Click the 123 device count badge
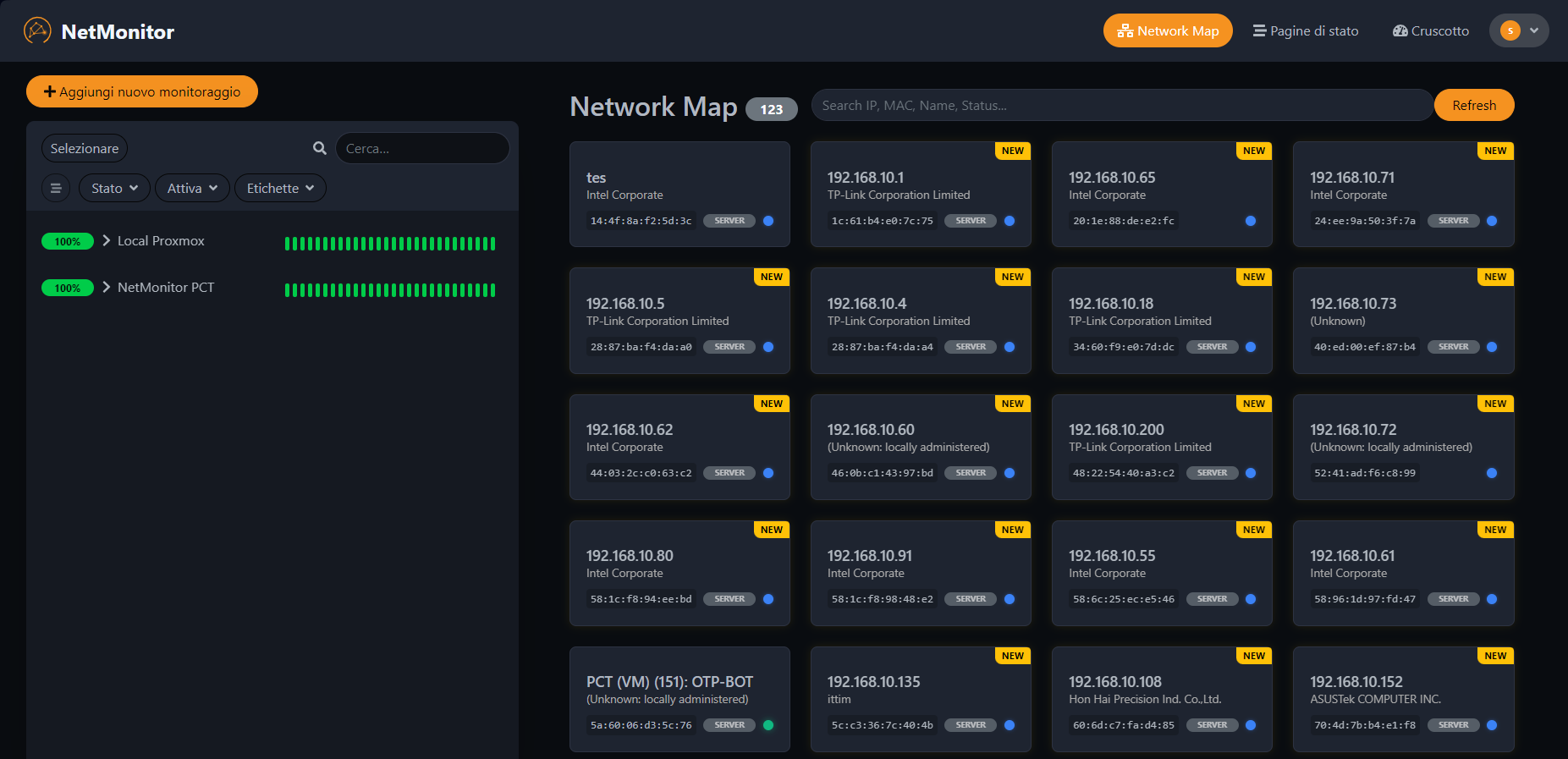The image size is (1568, 759). coord(771,109)
